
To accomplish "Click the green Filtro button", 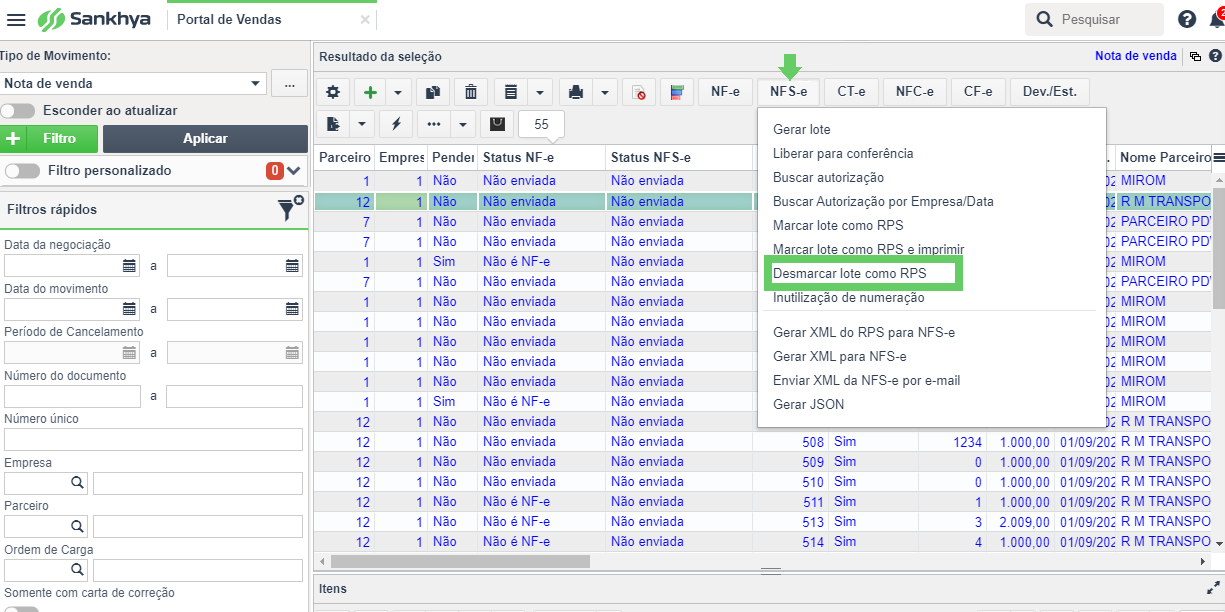I will pyautogui.click(x=50, y=139).
